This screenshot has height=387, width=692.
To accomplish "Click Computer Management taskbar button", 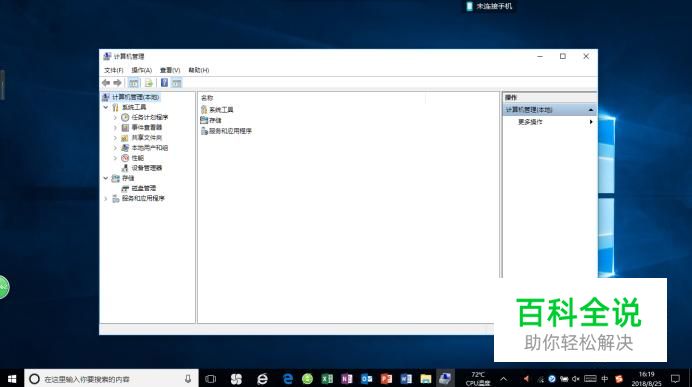I will (445, 379).
